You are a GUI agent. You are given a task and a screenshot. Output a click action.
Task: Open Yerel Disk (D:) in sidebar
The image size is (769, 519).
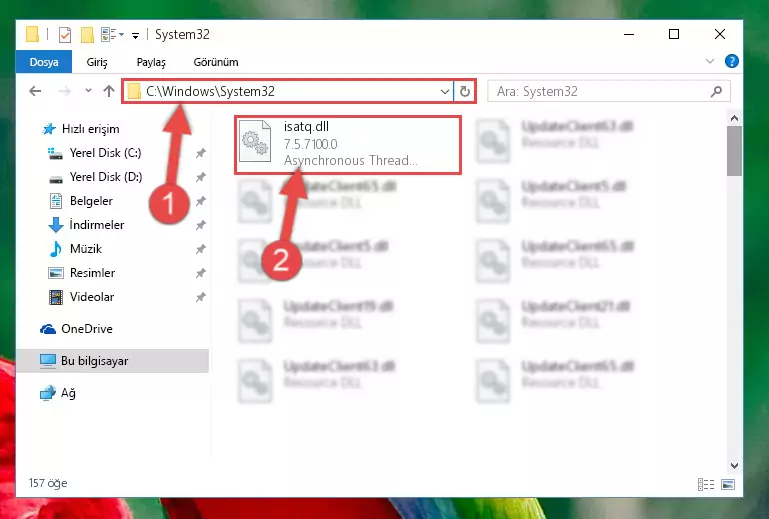coord(105,177)
